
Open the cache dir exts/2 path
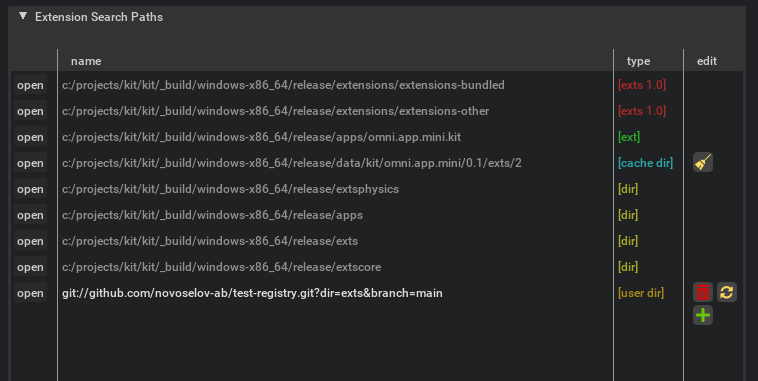coord(30,163)
